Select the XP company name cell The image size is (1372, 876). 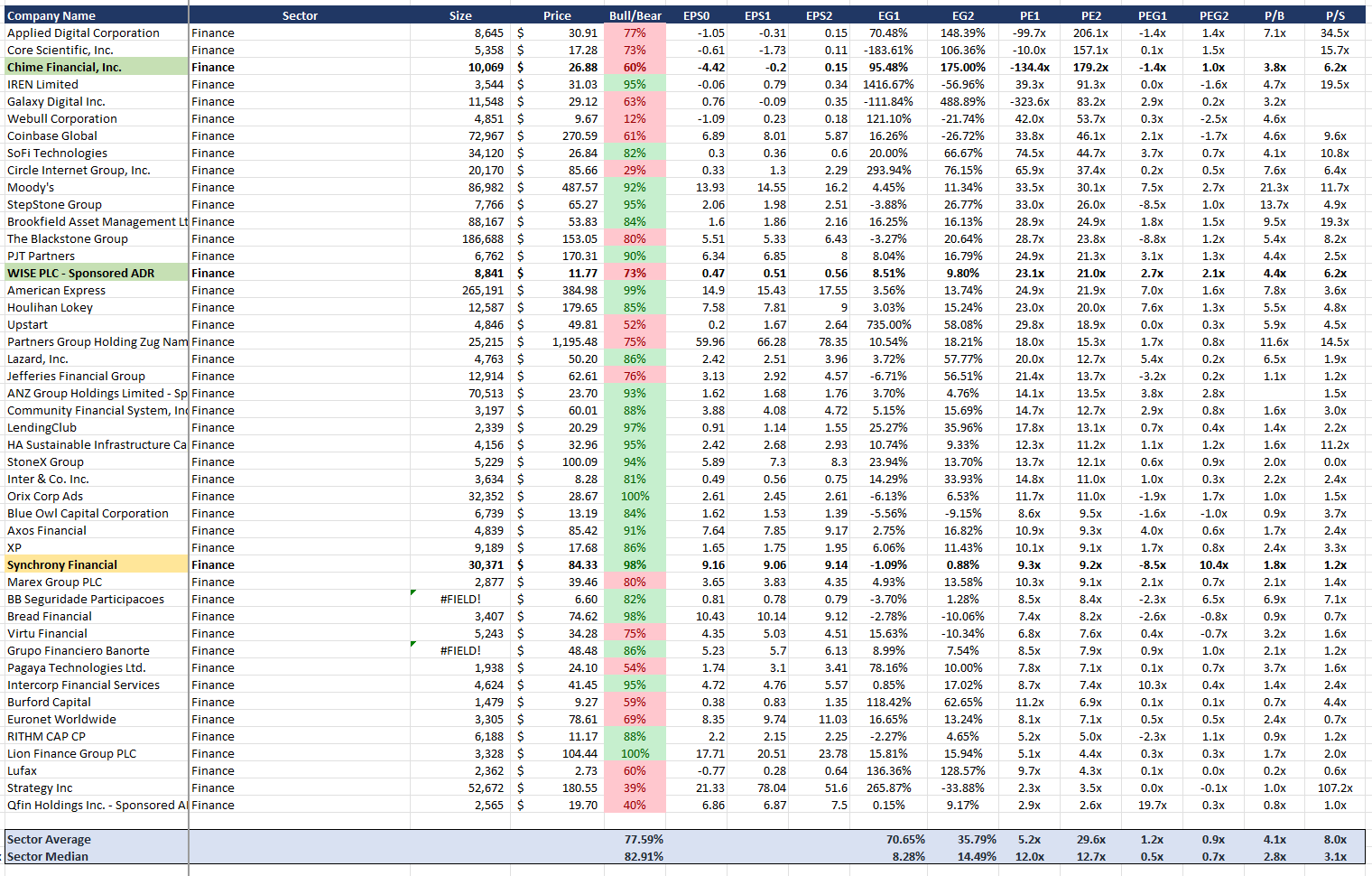(96, 547)
